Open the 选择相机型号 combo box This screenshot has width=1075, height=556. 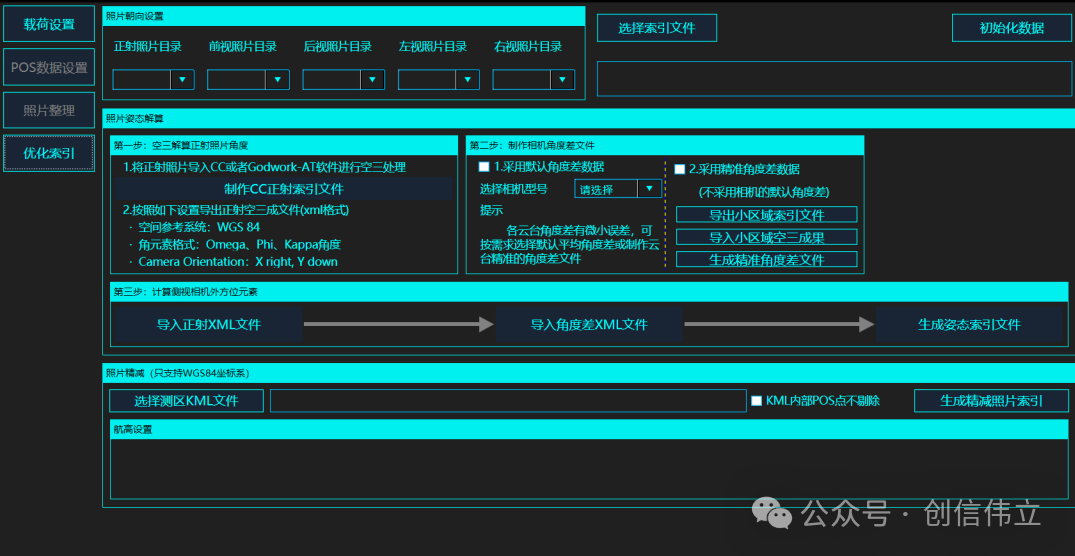click(617, 188)
